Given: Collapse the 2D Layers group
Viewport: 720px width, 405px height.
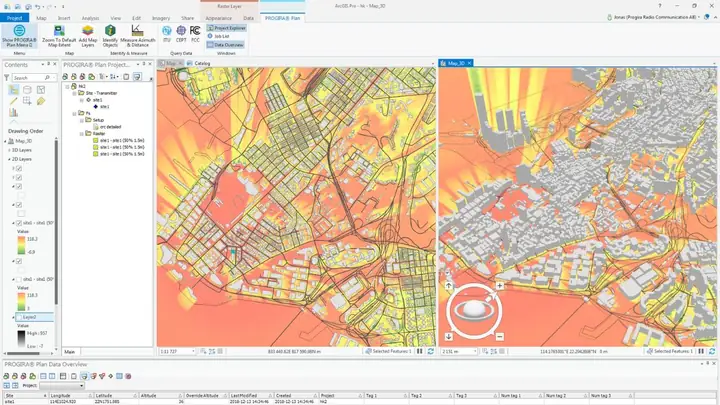Looking at the screenshot, I should pyautogui.click(x=9, y=159).
